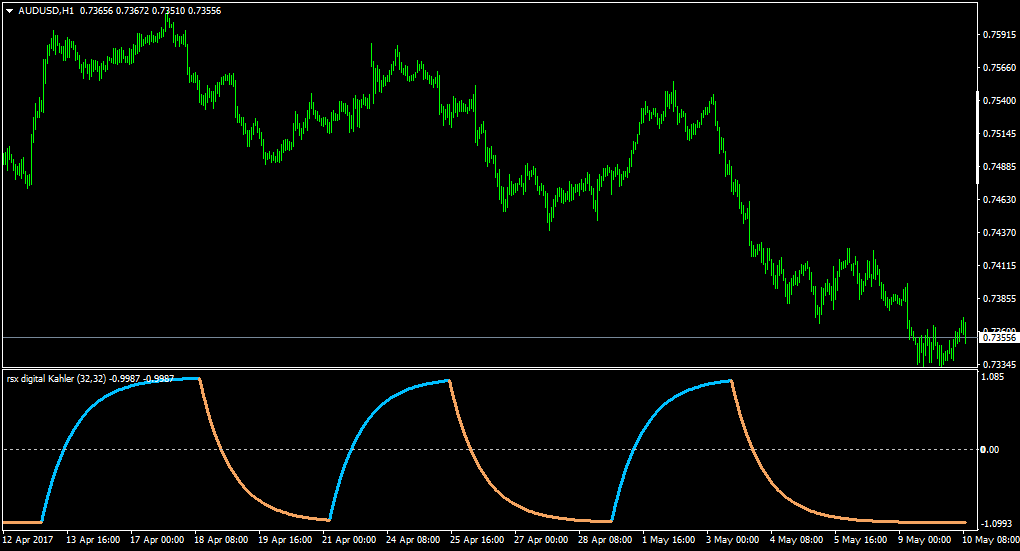This screenshot has height=551, width=1020.
Task: Click the 0.74370 price scale label
Action: click(x=999, y=233)
